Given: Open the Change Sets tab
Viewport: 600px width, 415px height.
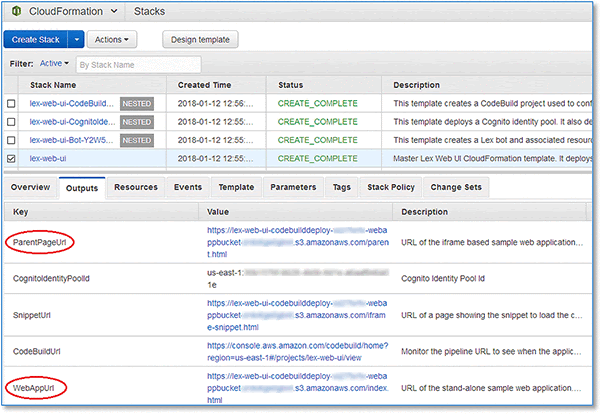Looking at the screenshot, I should (456, 187).
